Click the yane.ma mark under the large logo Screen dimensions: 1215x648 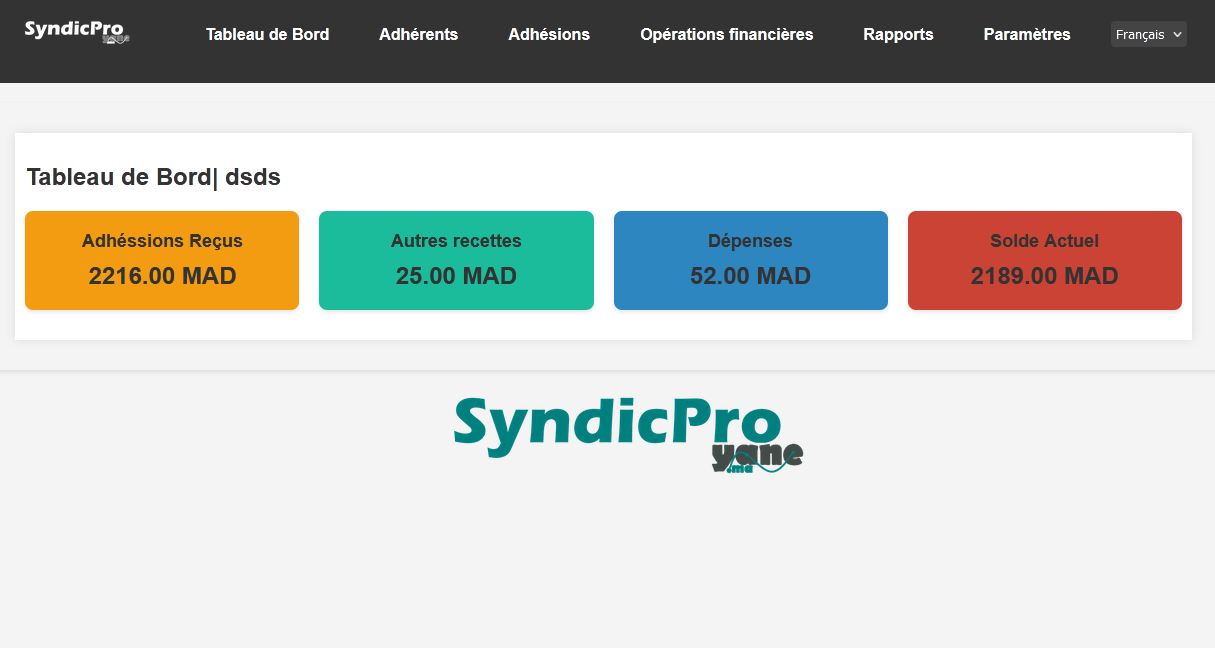(x=757, y=458)
